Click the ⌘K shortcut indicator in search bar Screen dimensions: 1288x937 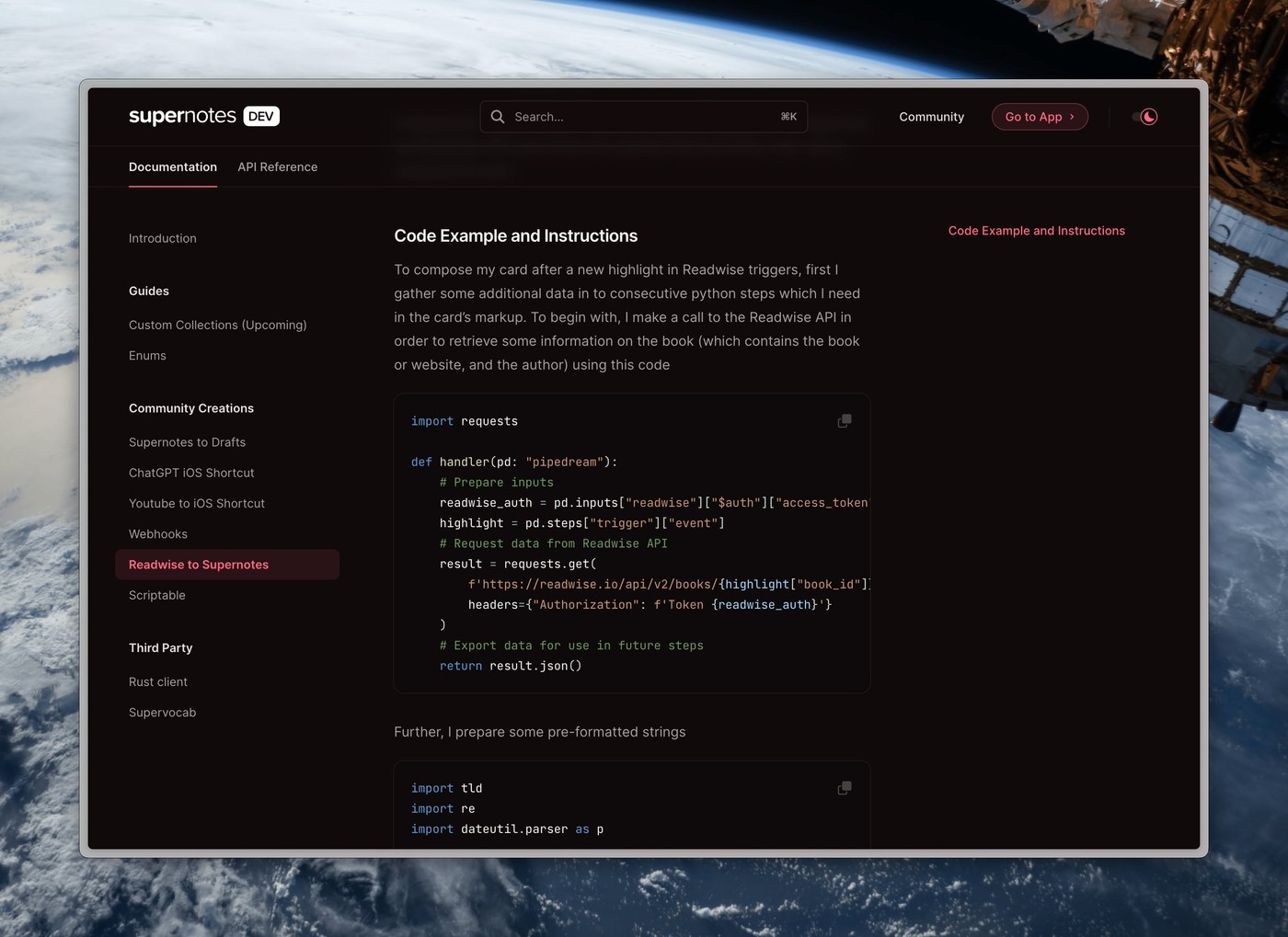pos(788,117)
